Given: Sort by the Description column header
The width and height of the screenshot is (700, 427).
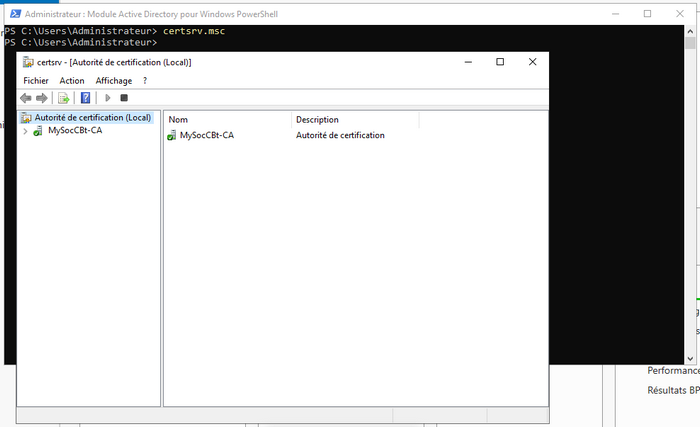Looking at the screenshot, I should pyautogui.click(x=355, y=120).
